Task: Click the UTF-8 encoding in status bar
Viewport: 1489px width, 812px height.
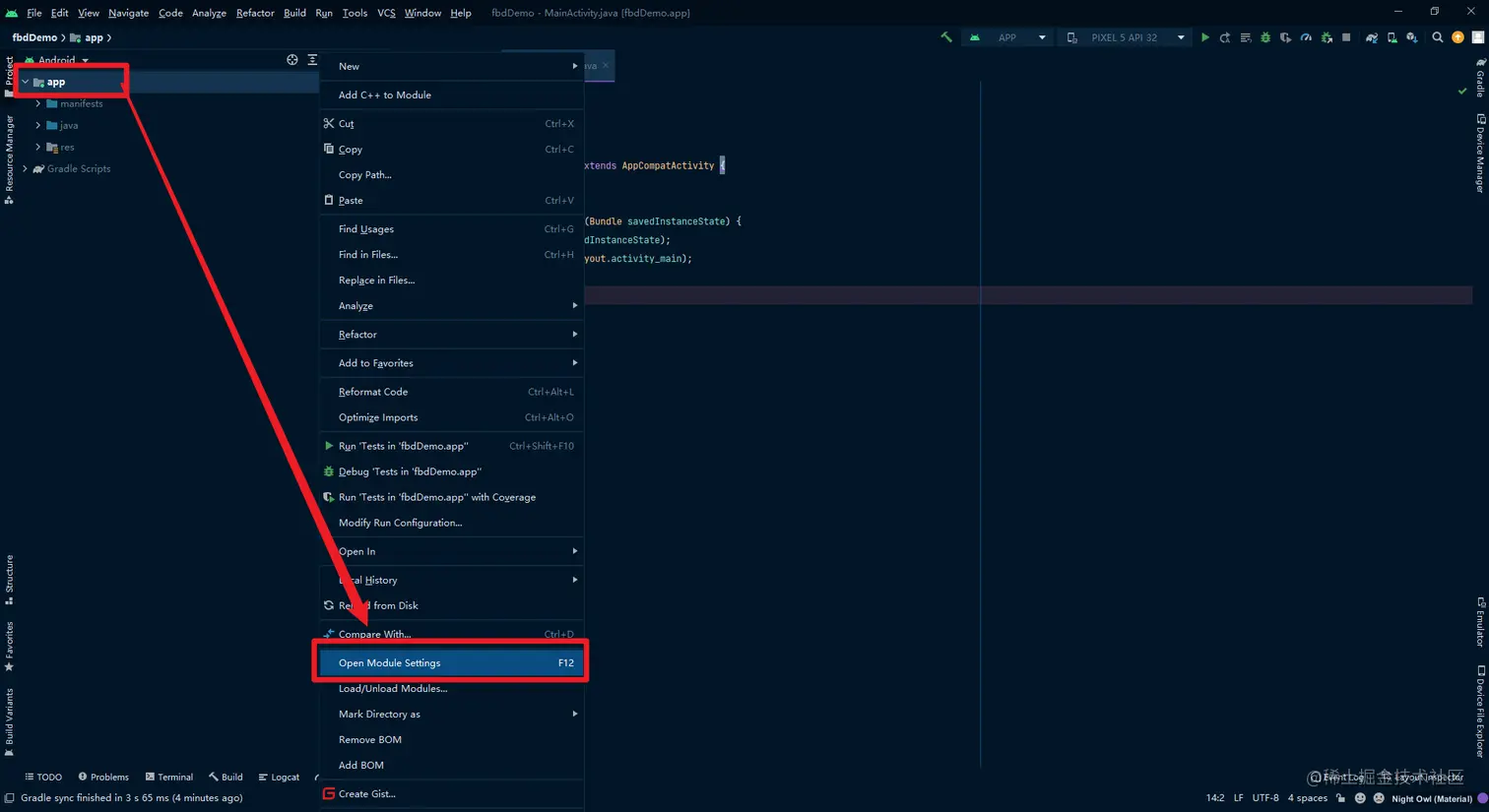Action: [1265, 798]
